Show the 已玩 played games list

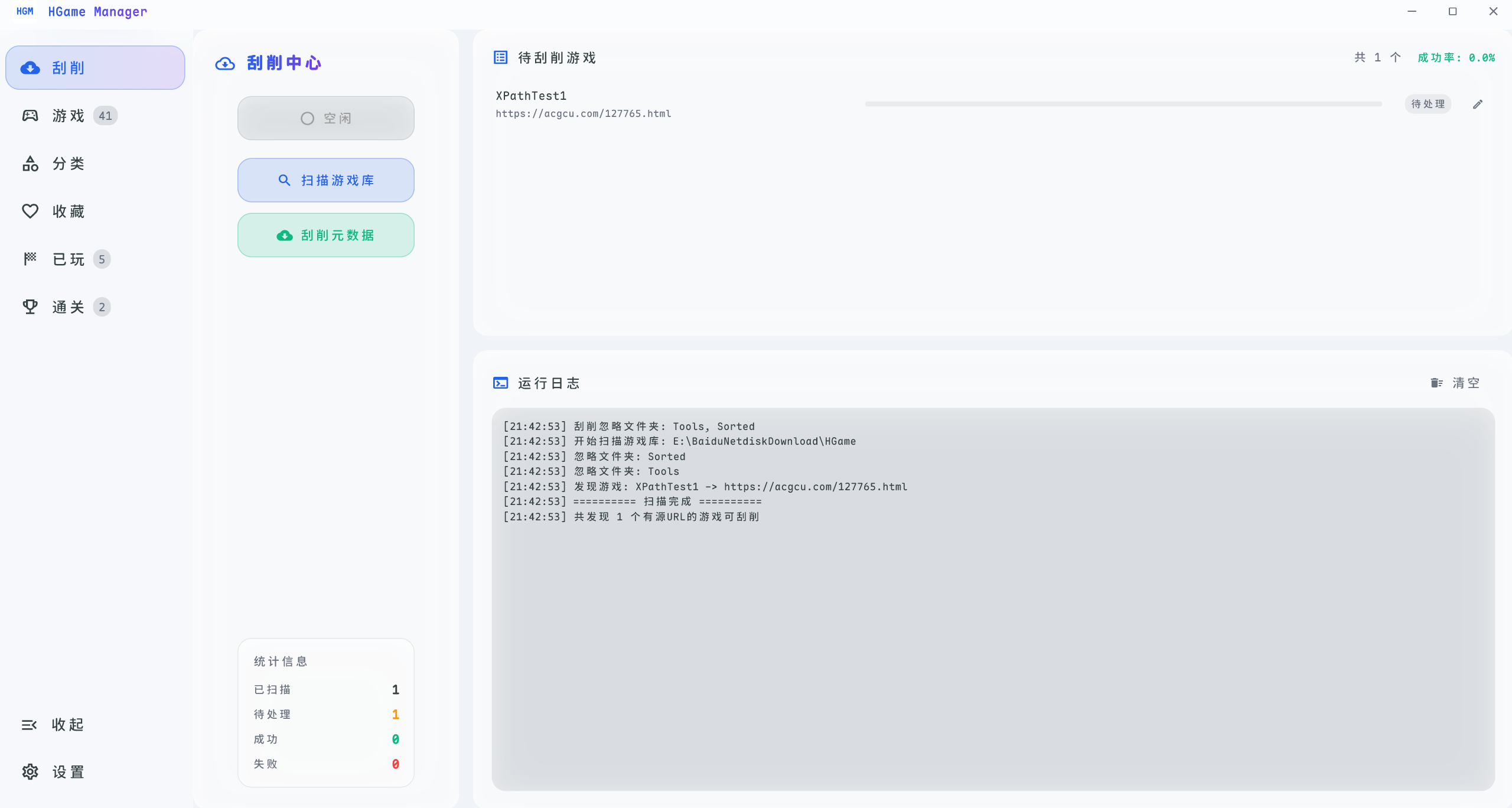95,259
